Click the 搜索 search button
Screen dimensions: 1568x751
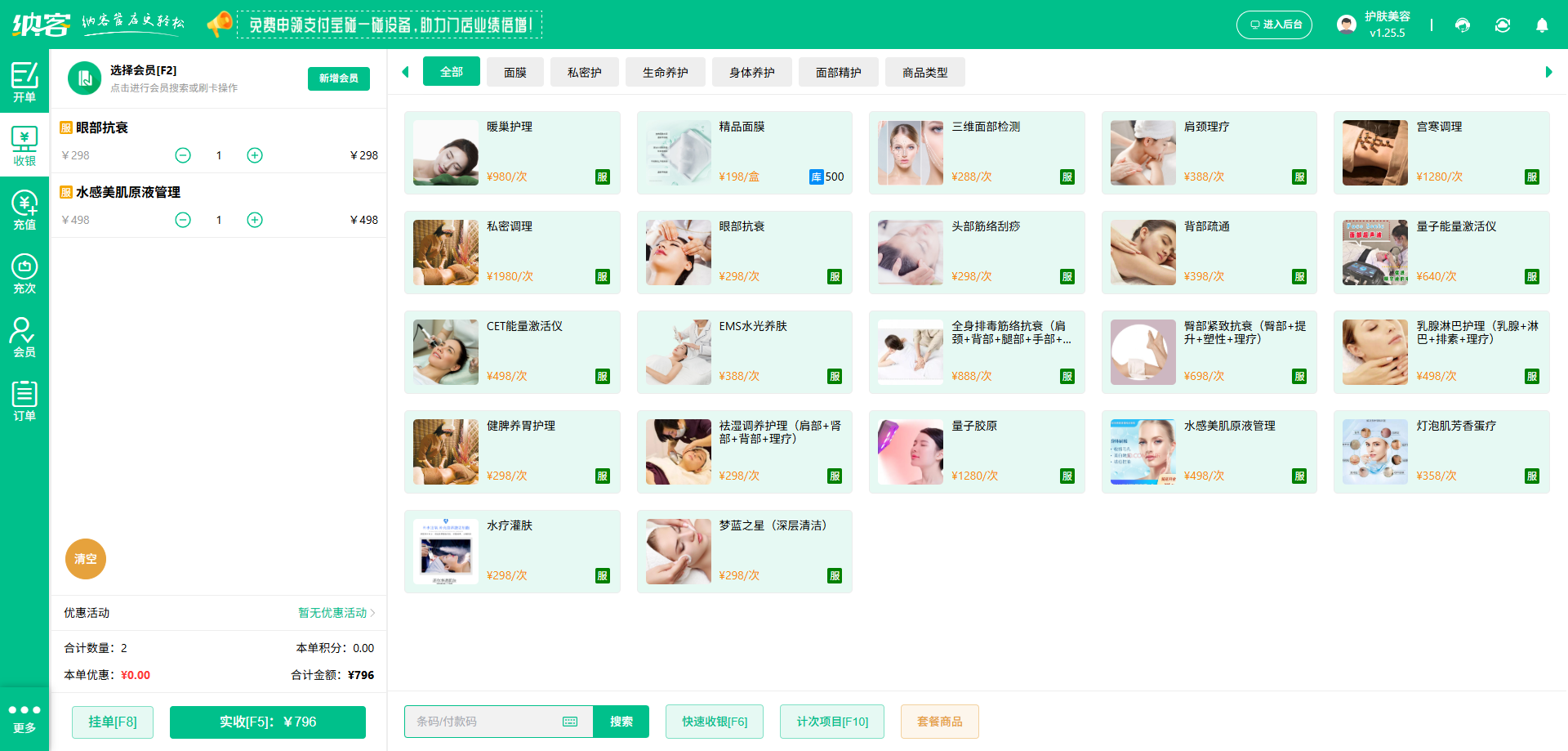point(621,722)
